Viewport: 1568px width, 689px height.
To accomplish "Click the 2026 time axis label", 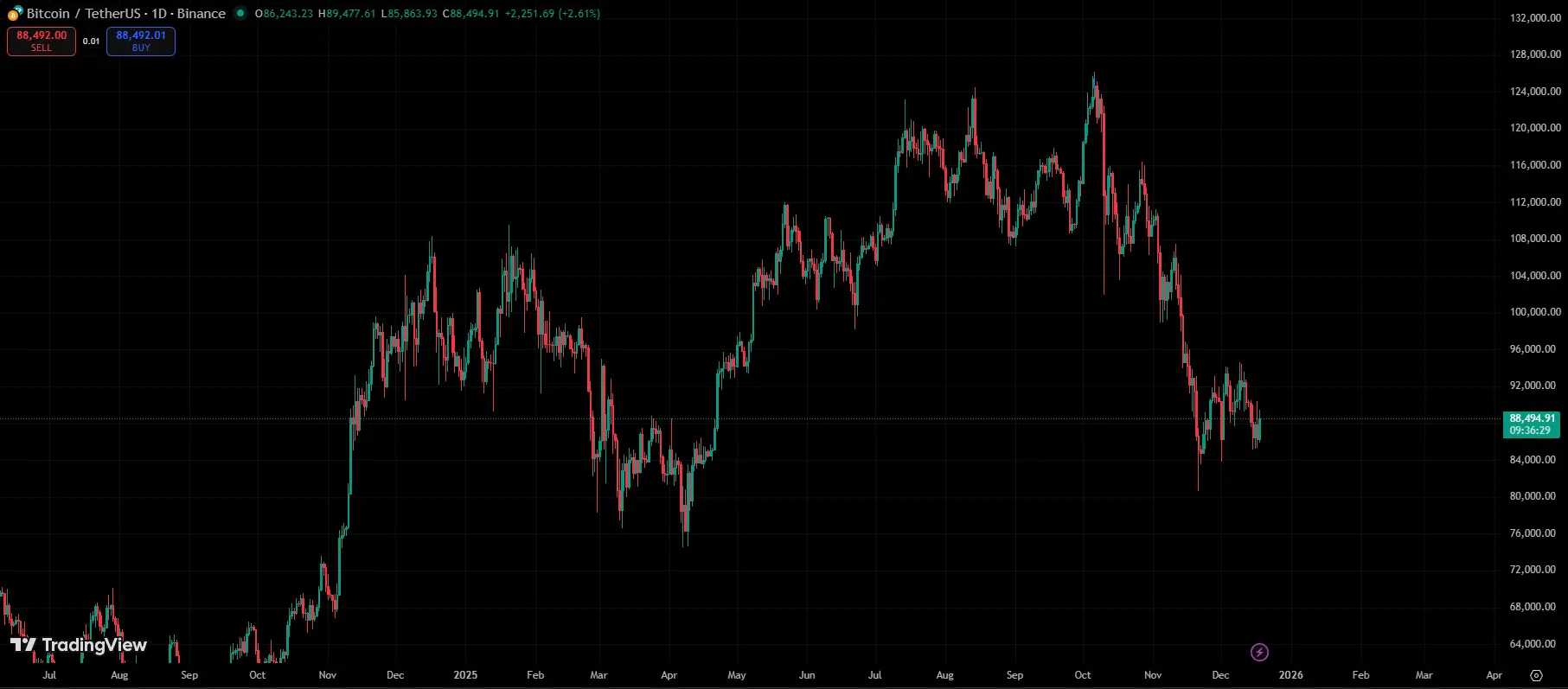I will [x=1290, y=675].
